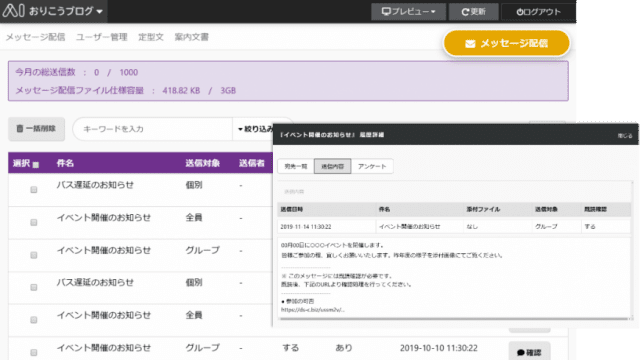Open the 定型文 menu item
Viewport: 640px width, 360px height.
click(151, 37)
